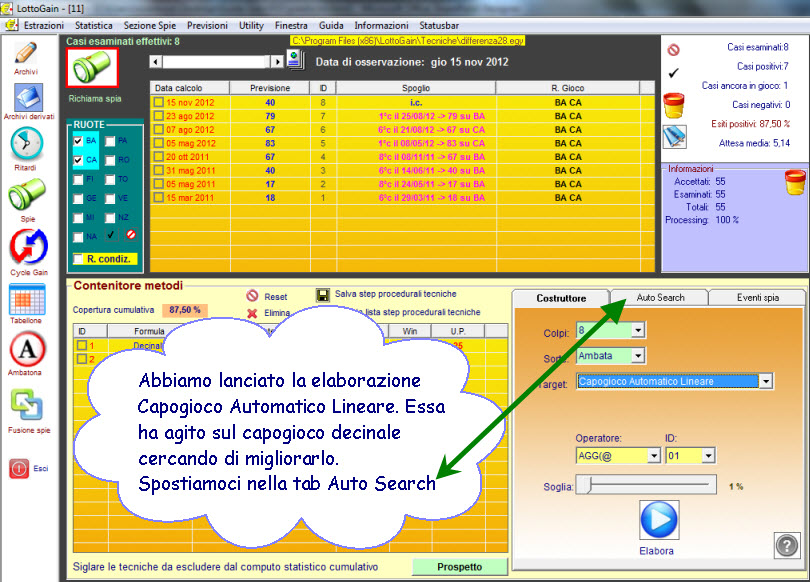The height and width of the screenshot is (582, 810).
Task: Tick the checkbox for 07 ago 2012 row
Action: (159, 129)
